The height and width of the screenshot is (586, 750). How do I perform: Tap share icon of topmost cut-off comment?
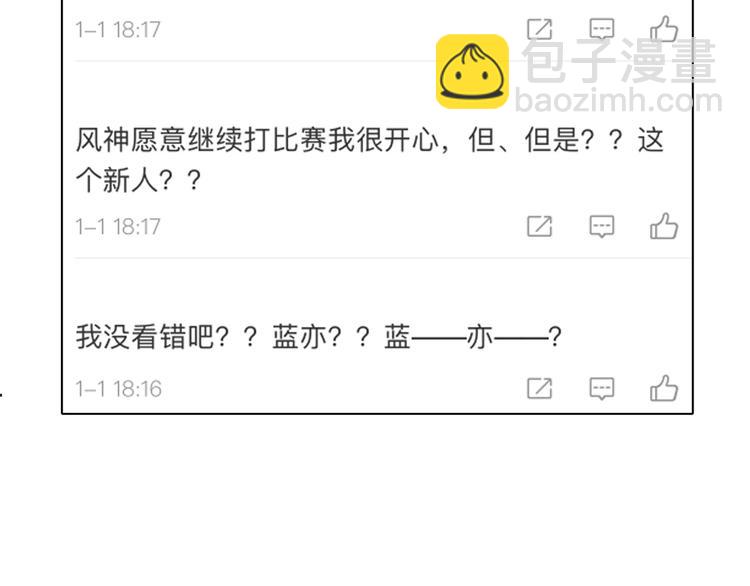click(540, 29)
